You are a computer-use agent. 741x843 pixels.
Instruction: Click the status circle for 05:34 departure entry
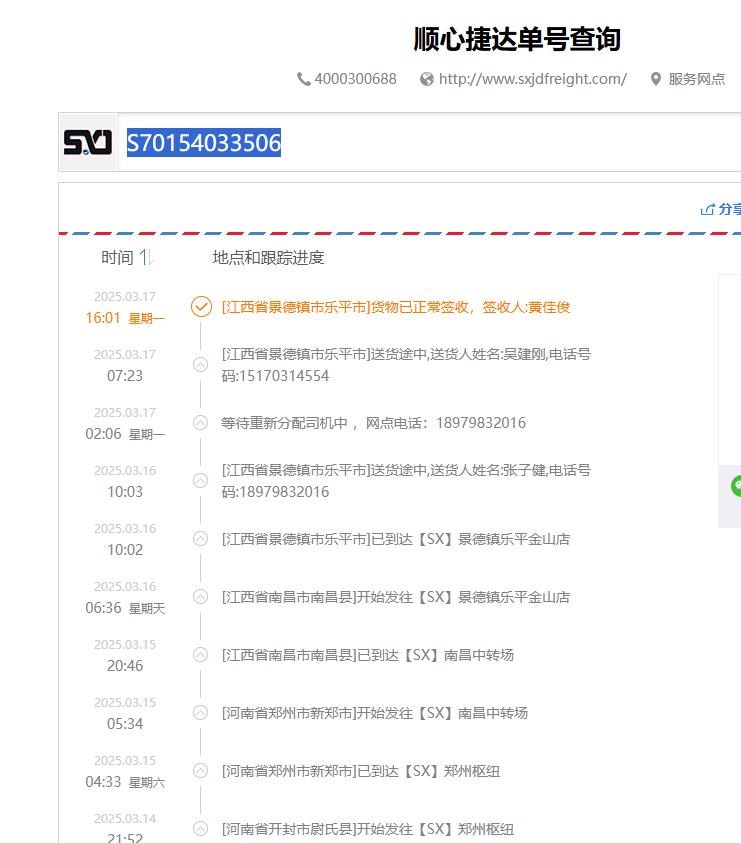coord(201,713)
